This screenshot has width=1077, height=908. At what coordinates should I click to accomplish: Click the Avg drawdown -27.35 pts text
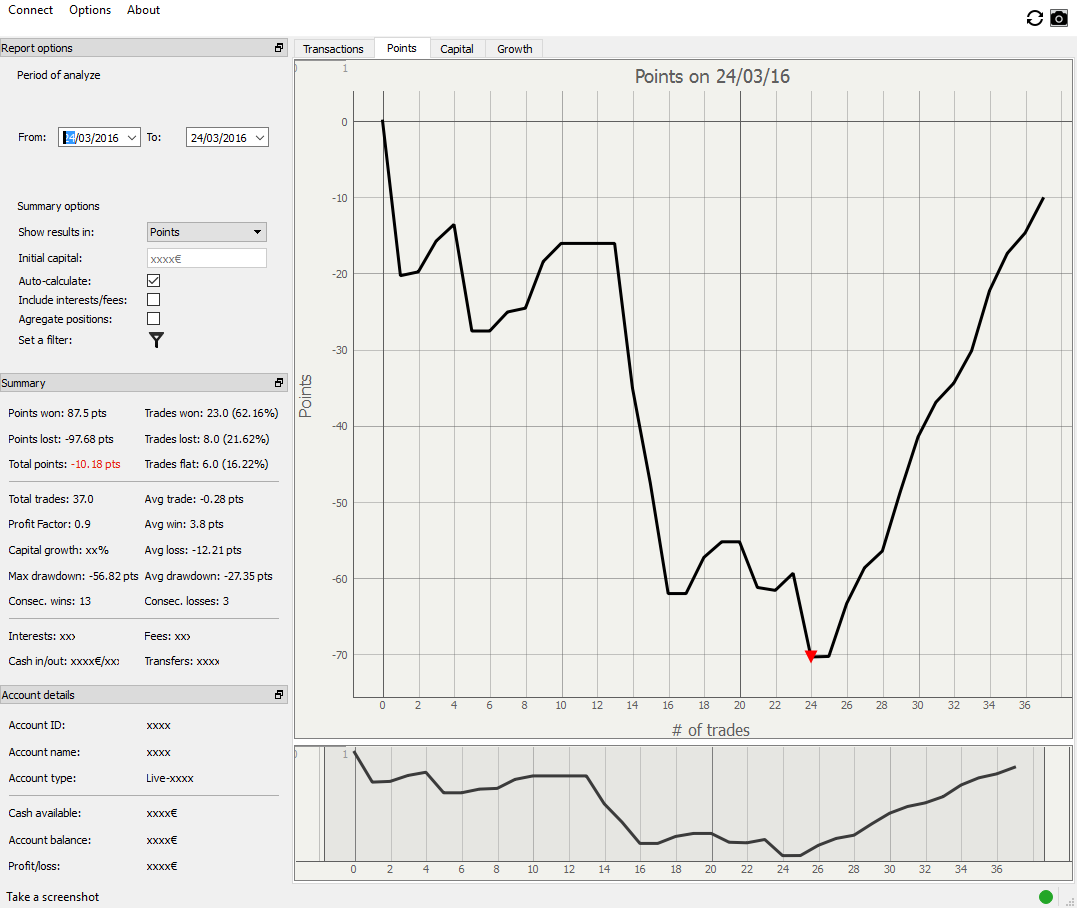pyautogui.click(x=208, y=576)
